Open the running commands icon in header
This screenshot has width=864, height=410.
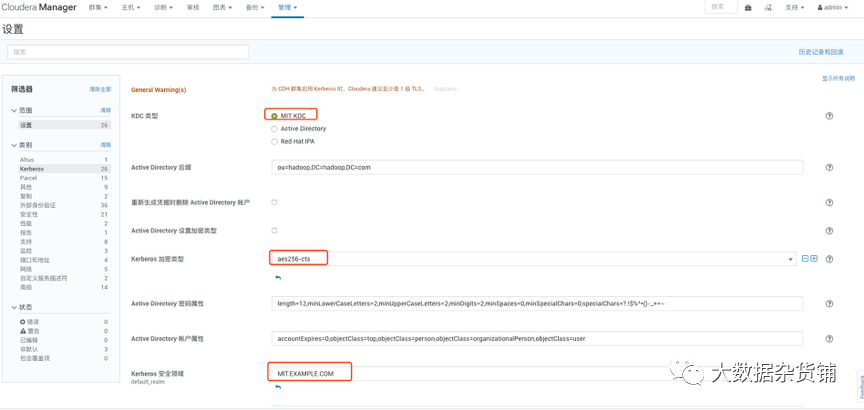pyautogui.click(x=768, y=8)
